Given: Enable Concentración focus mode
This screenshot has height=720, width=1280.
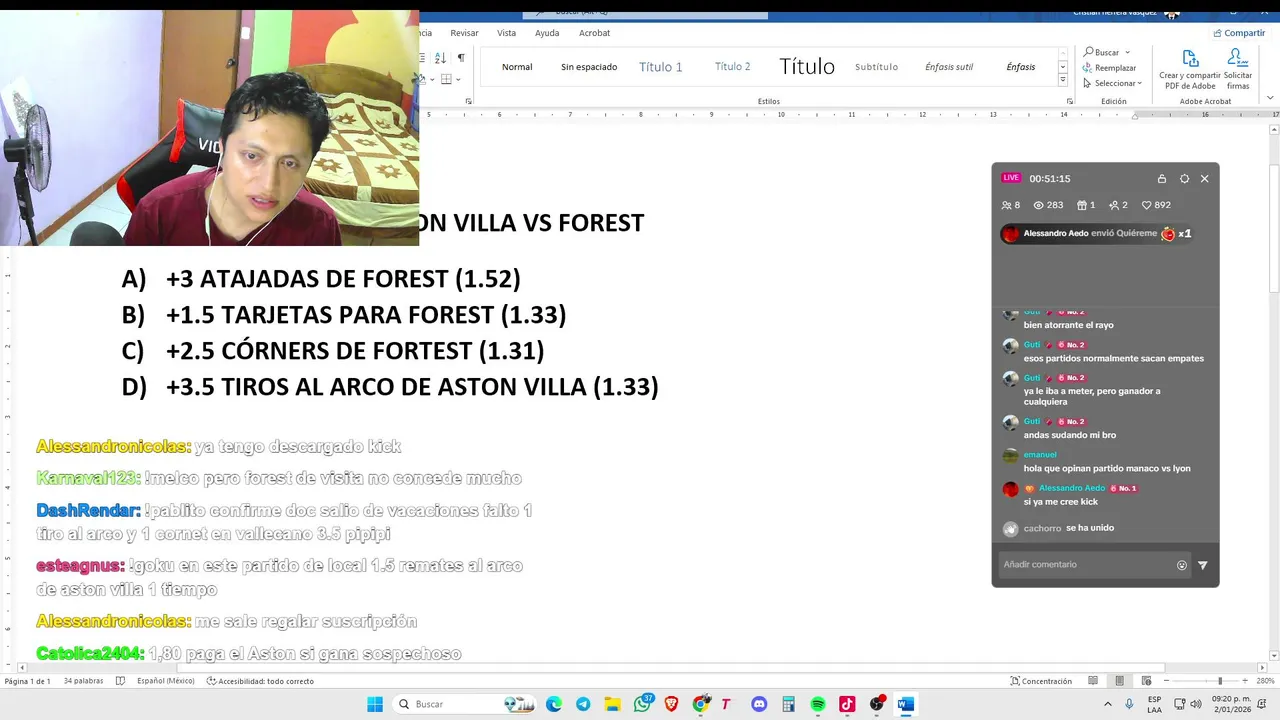Looking at the screenshot, I should tap(1040, 681).
